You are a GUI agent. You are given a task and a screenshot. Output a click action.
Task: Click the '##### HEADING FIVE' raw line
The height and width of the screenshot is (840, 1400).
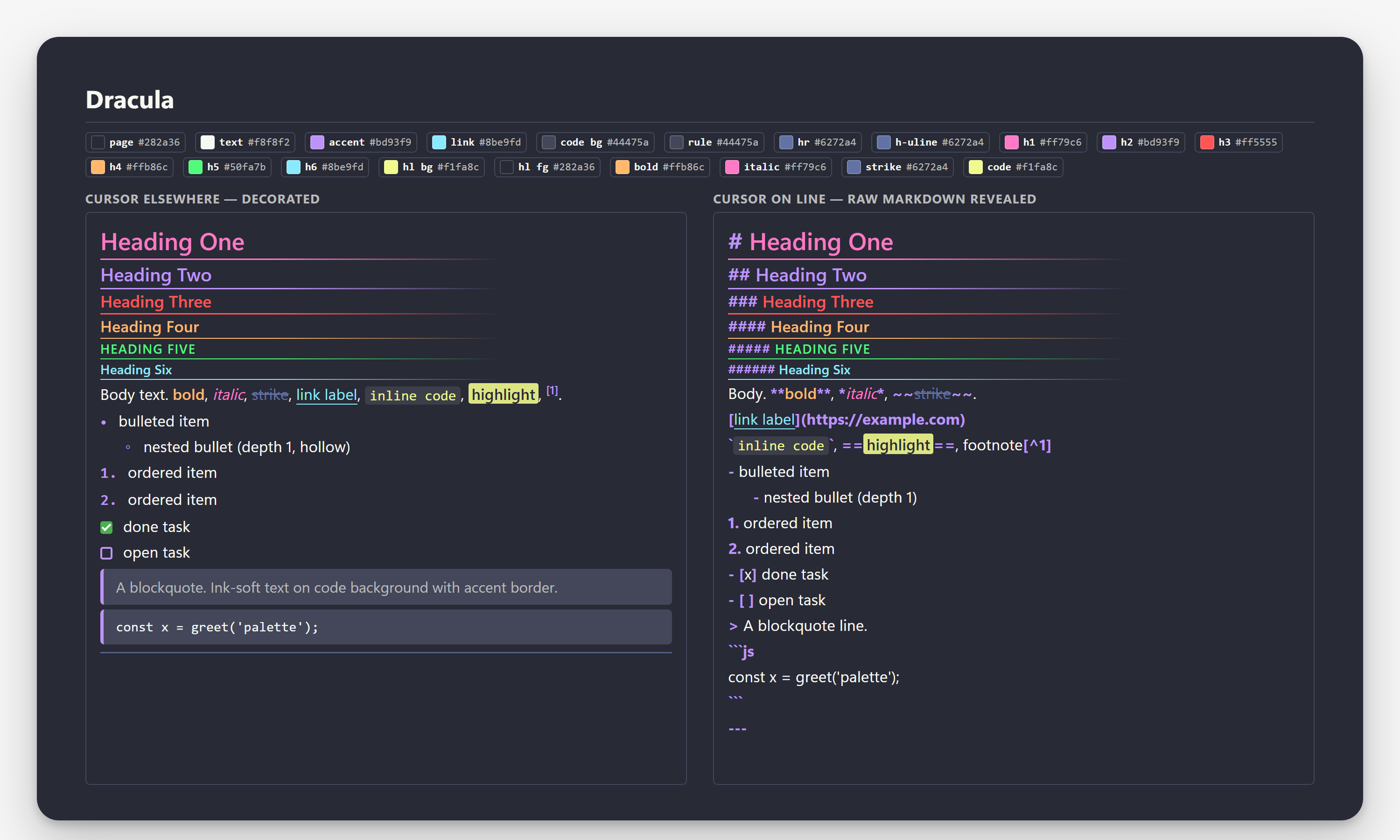tap(799, 349)
